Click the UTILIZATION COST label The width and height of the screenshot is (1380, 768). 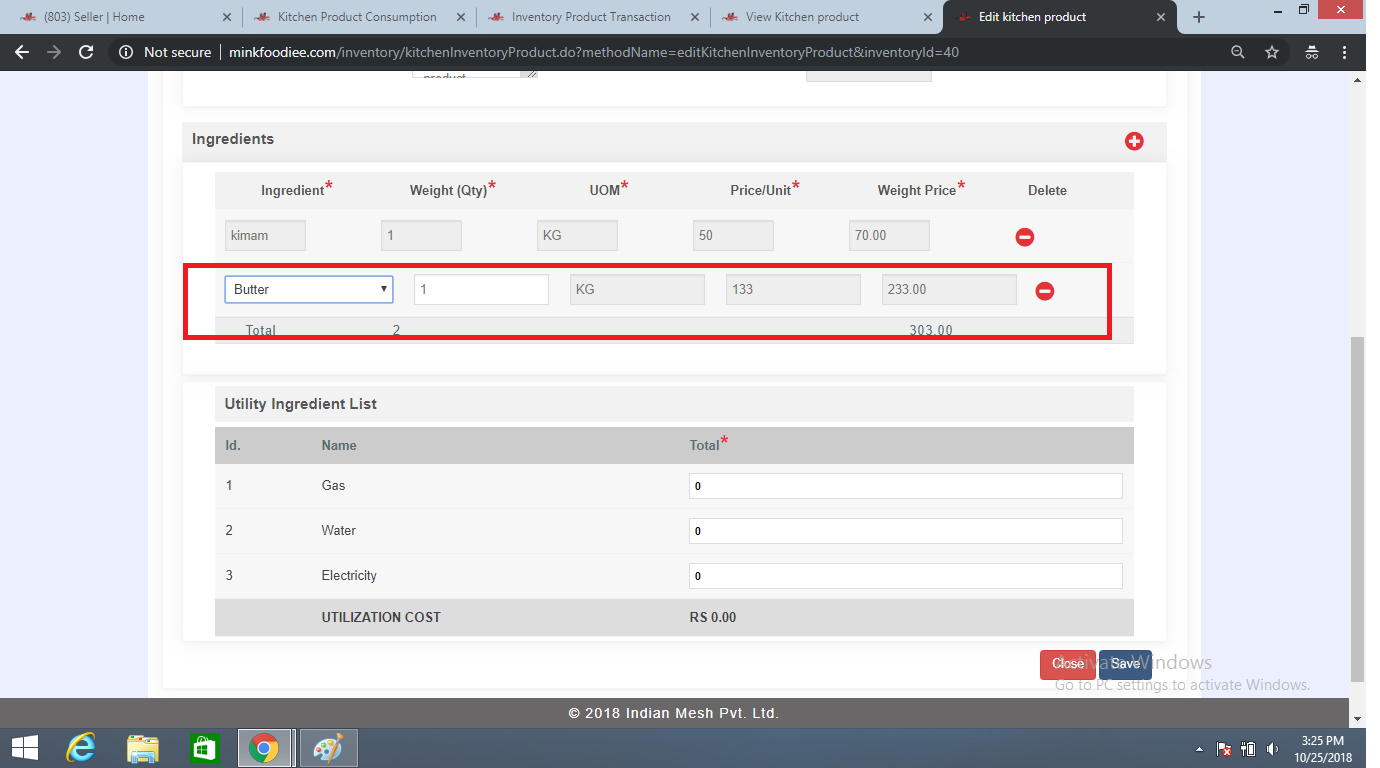381,617
